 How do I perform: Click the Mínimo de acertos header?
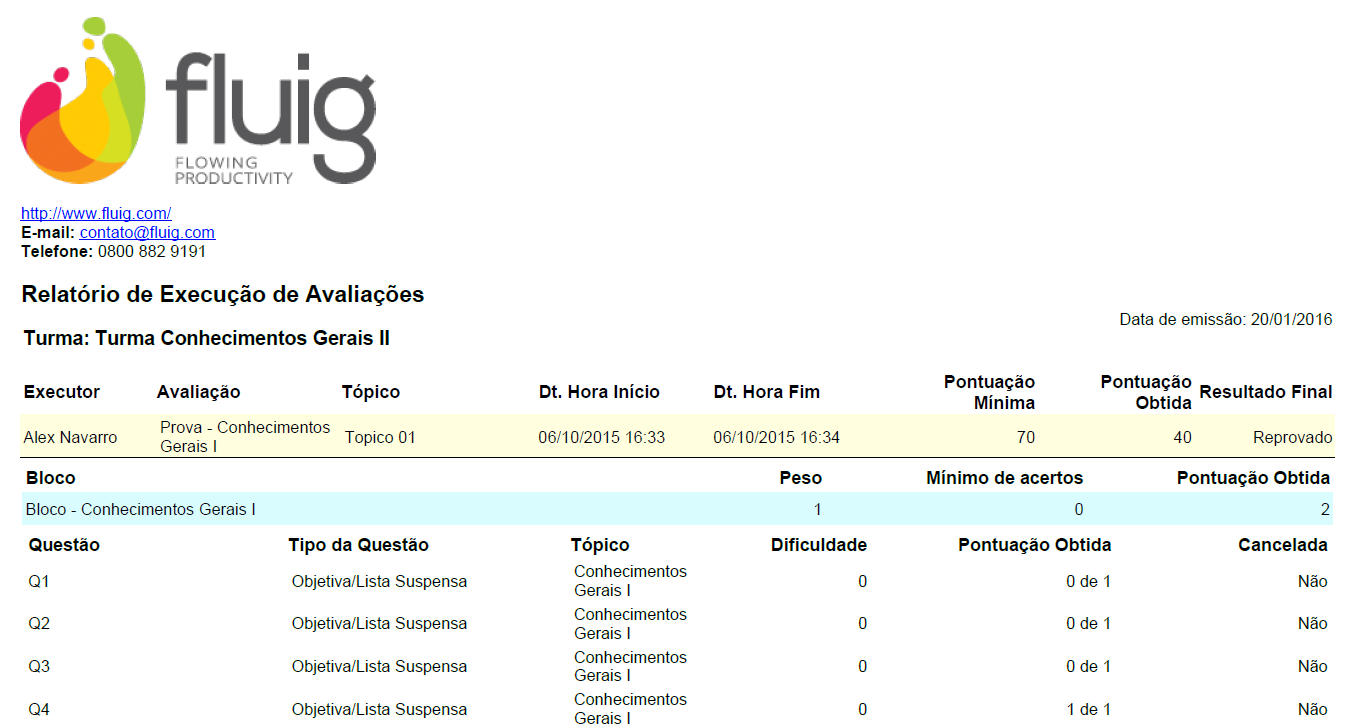pyautogui.click(x=1004, y=478)
